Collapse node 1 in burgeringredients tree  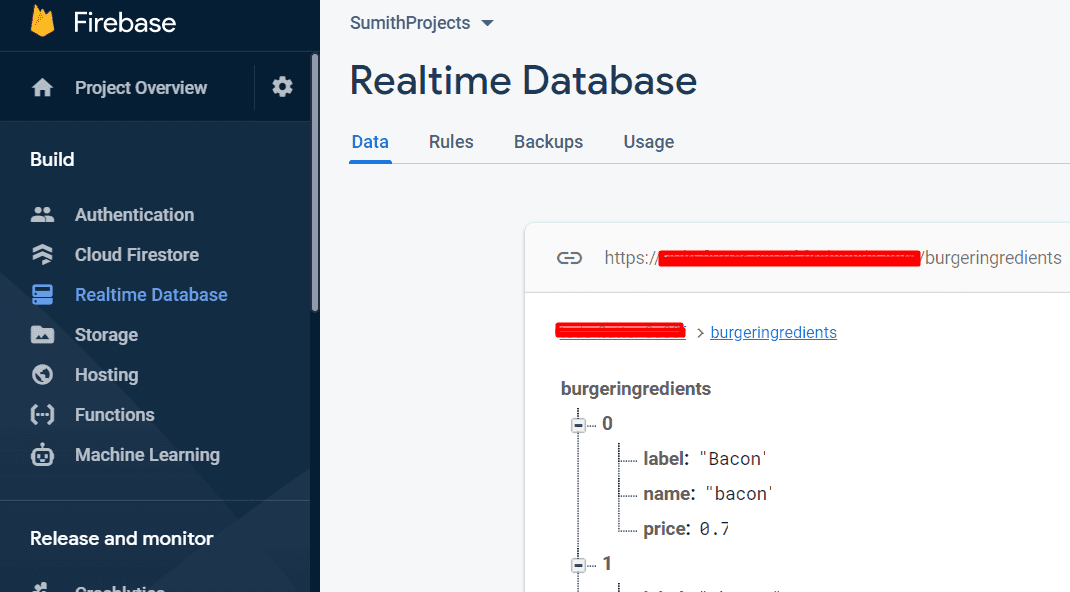tap(579, 565)
